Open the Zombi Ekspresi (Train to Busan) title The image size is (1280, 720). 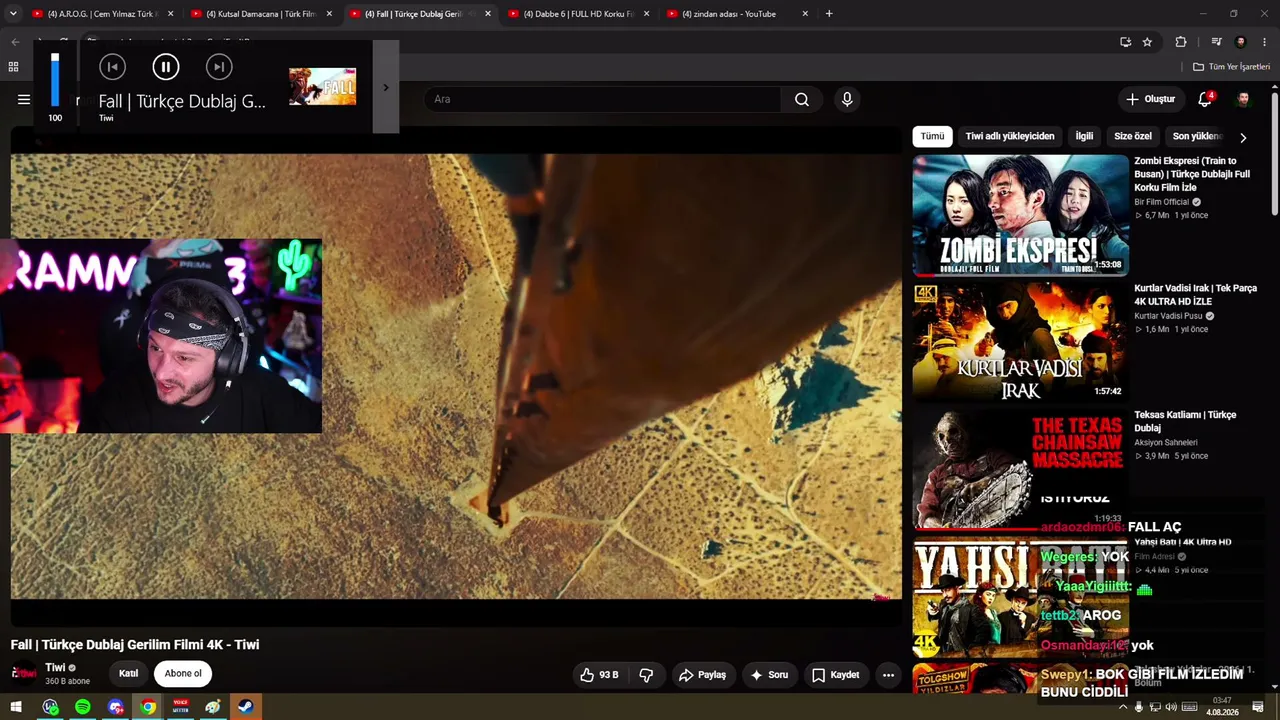(1192, 174)
